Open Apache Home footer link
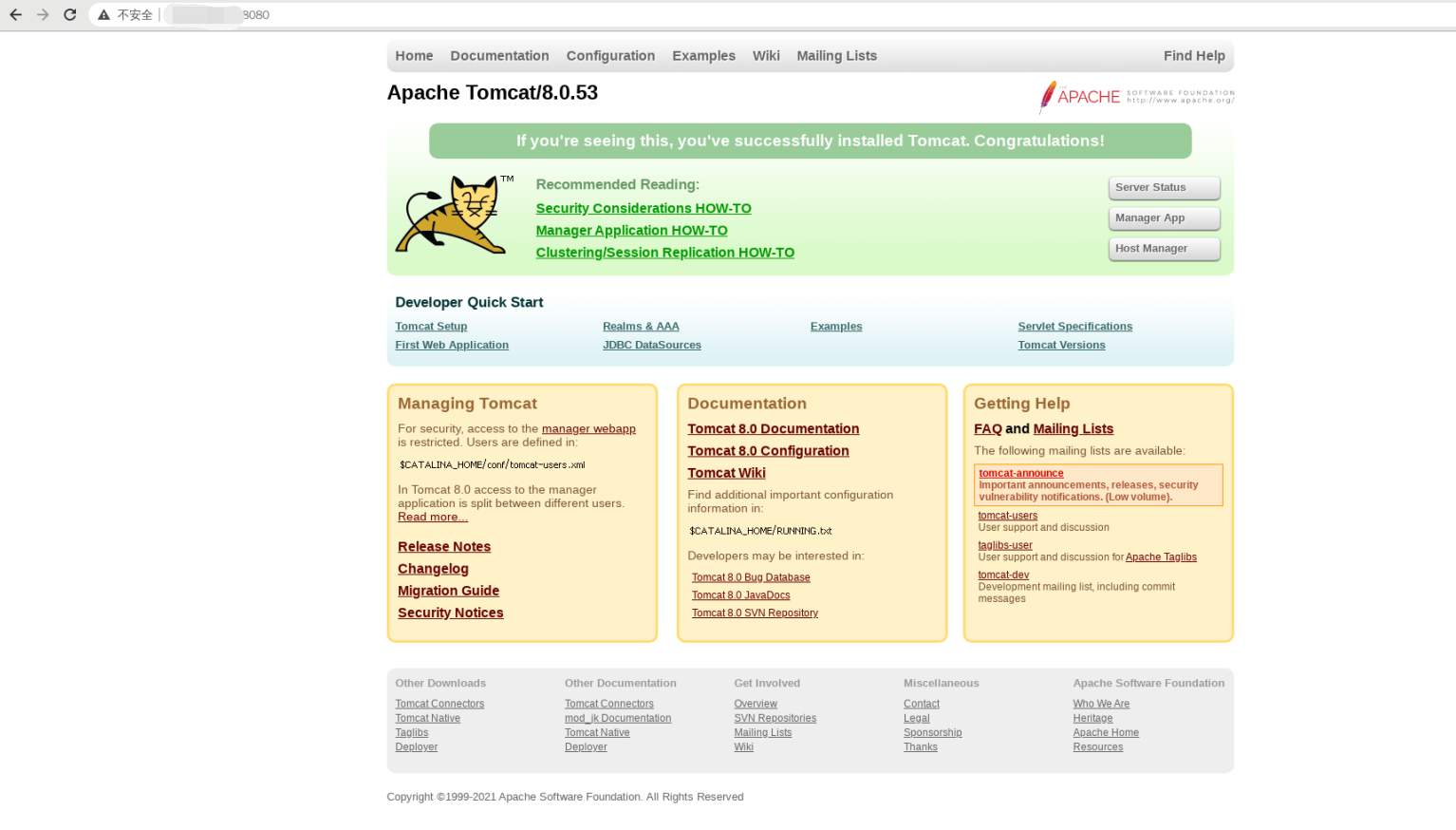 tap(1106, 732)
